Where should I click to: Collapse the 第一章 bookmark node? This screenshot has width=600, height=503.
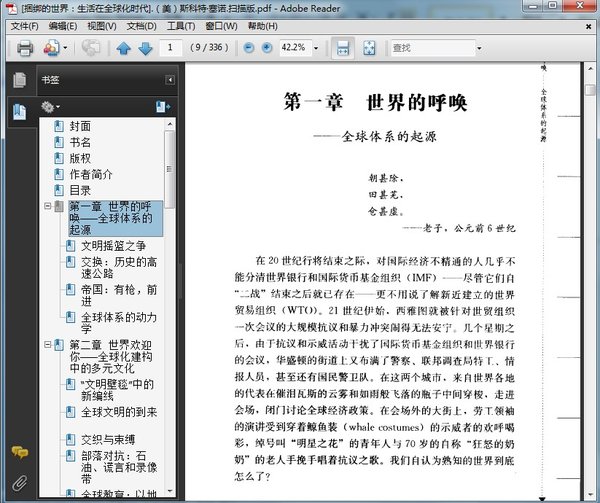[x=47, y=206]
